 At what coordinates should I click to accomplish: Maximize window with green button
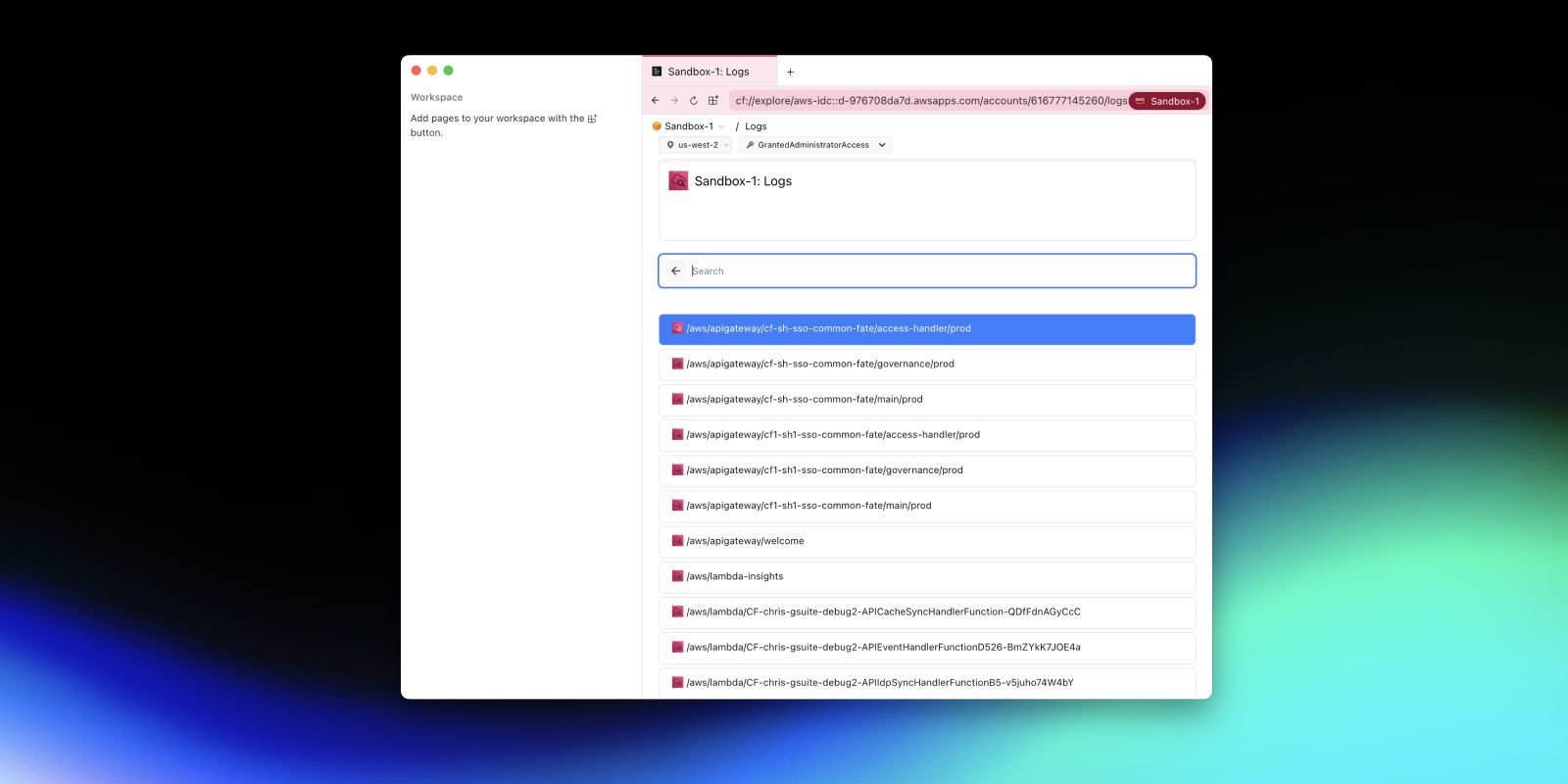click(448, 71)
